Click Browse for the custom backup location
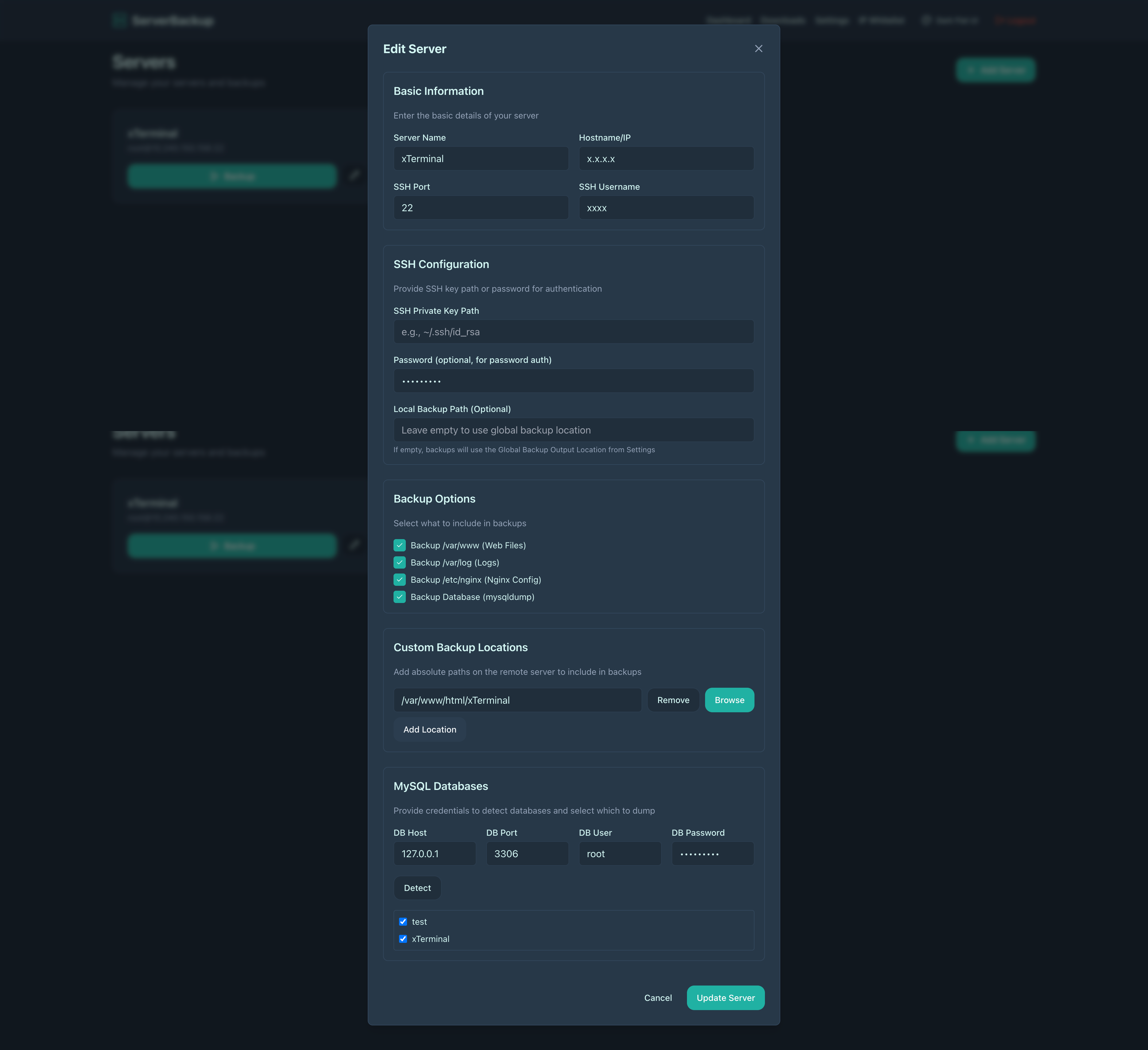Screen dimensions: 1148x1050 (729, 700)
